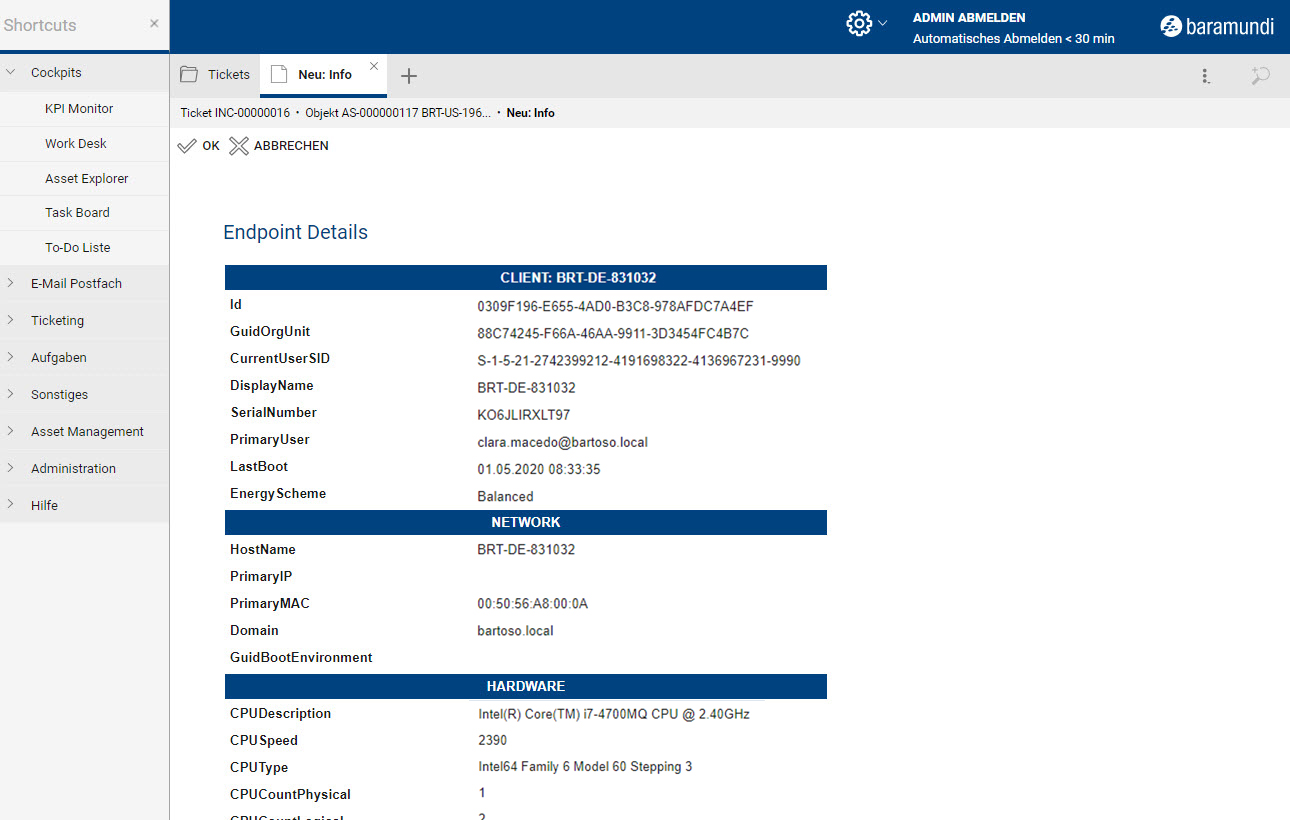Image resolution: width=1290 pixels, height=820 pixels.
Task: Collapse the Cockpits section
Action: pyautogui.click(x=11, y=73)
